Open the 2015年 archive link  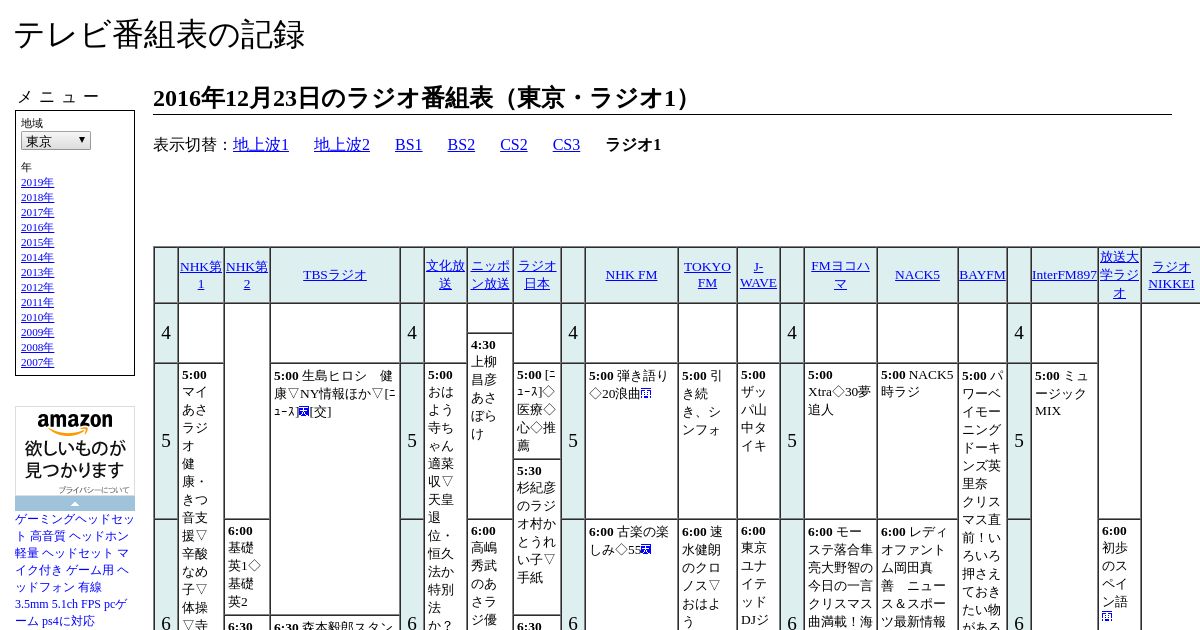37,242
